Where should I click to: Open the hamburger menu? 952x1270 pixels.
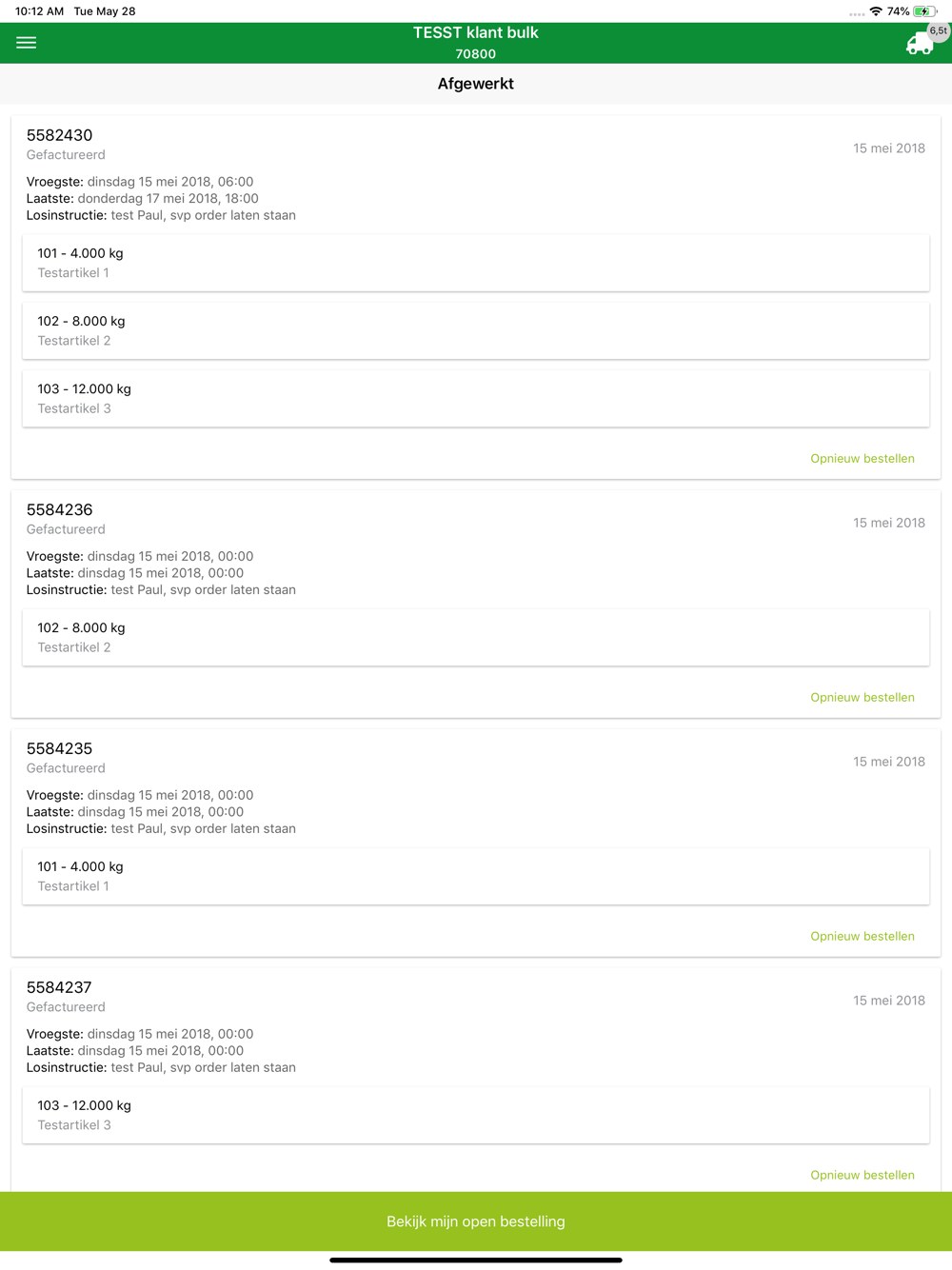click(27, 43)
